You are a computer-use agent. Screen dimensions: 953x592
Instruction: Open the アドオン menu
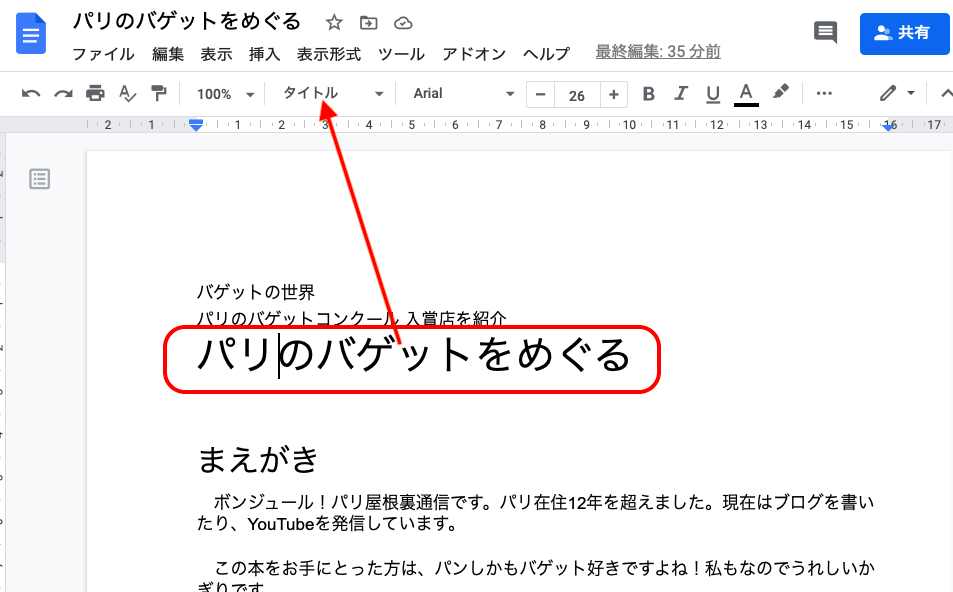click(474, 54)
